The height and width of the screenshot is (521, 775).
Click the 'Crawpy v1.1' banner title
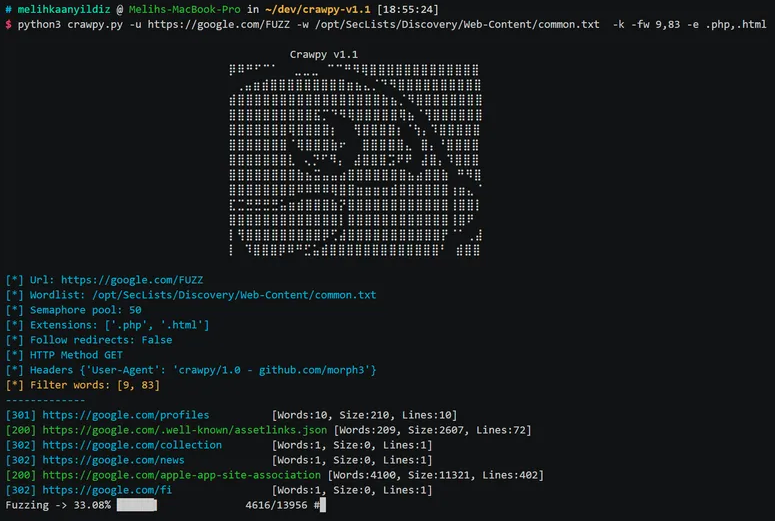[x=324, y=54]
